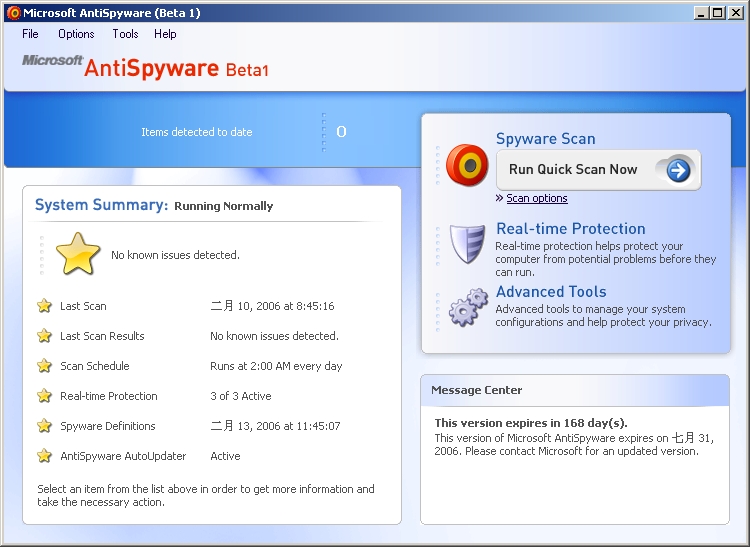Click the star icon next to Last Scan
This screenshot has height=547, width=750.
[44, 306]
